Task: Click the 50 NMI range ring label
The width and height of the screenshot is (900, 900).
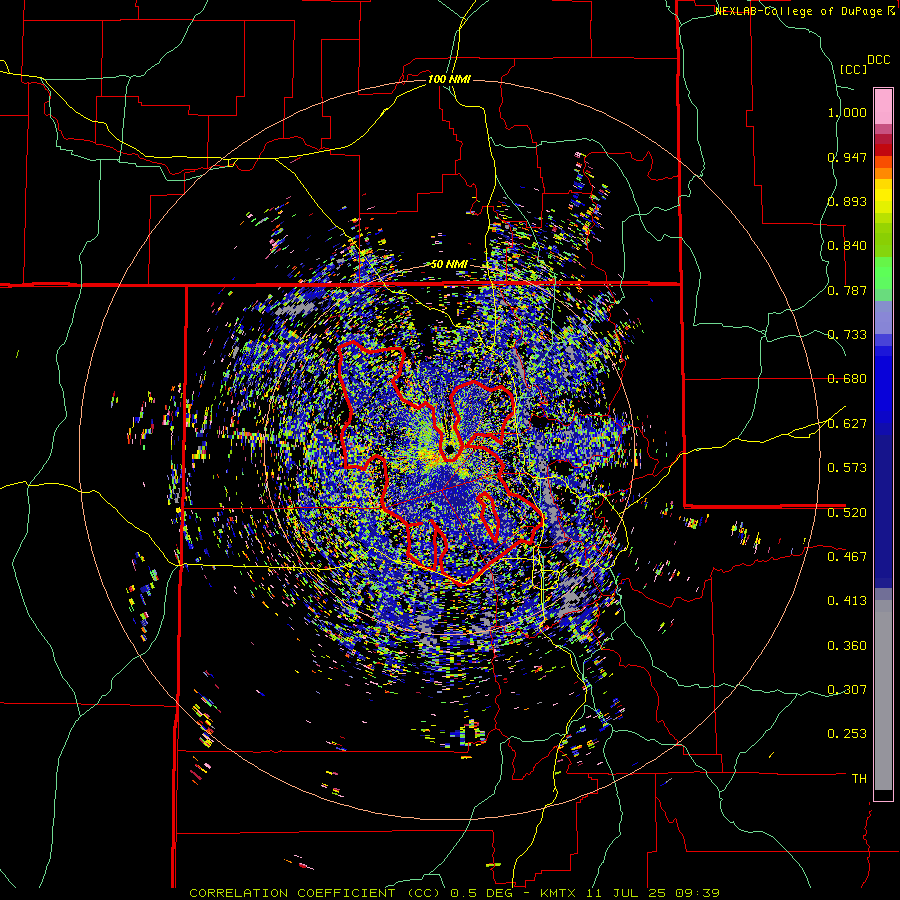Action: (x=449, y=265)
